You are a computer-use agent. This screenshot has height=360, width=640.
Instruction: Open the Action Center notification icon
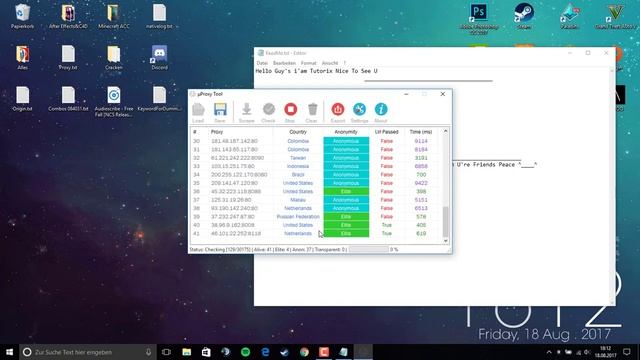(x=627, y=352)
